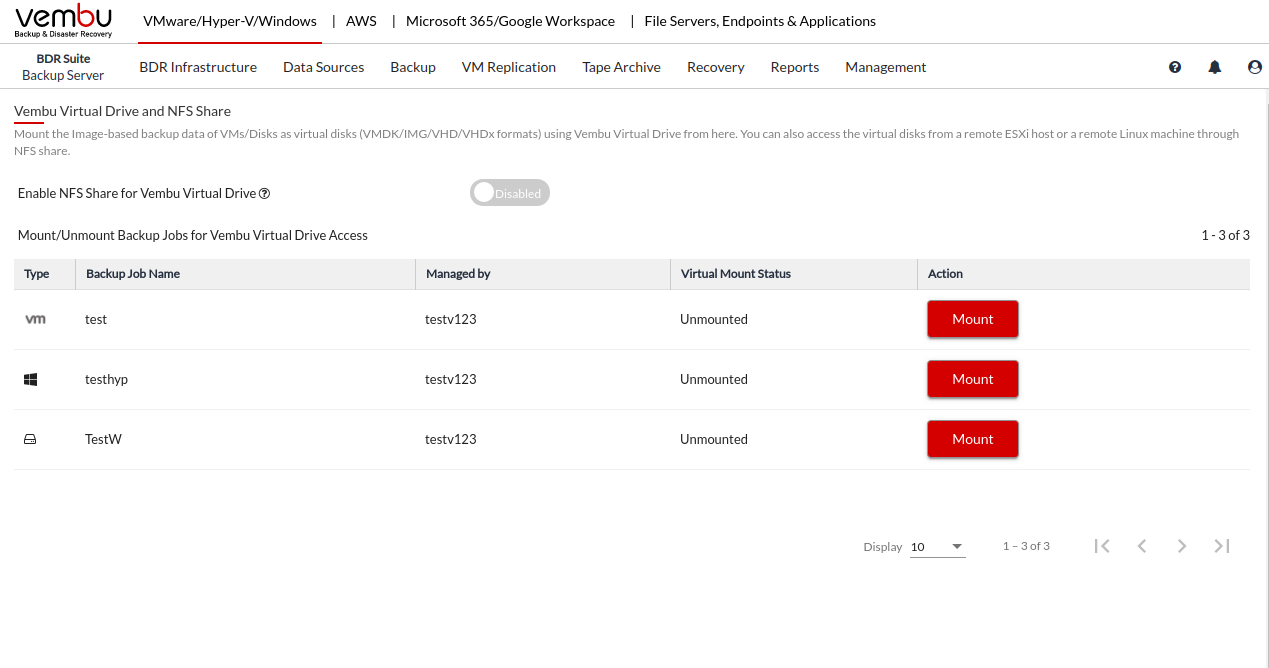This screenshot has height=668, width=1269.
Task: Click the disk drive icon for TestW
Action: (x=30, y=439)
